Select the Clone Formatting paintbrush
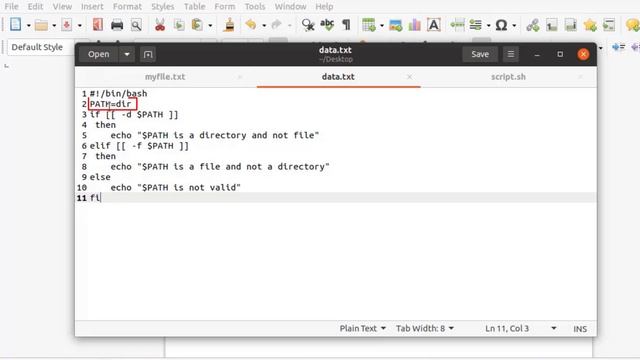640x360 pixels. [230, 25]
